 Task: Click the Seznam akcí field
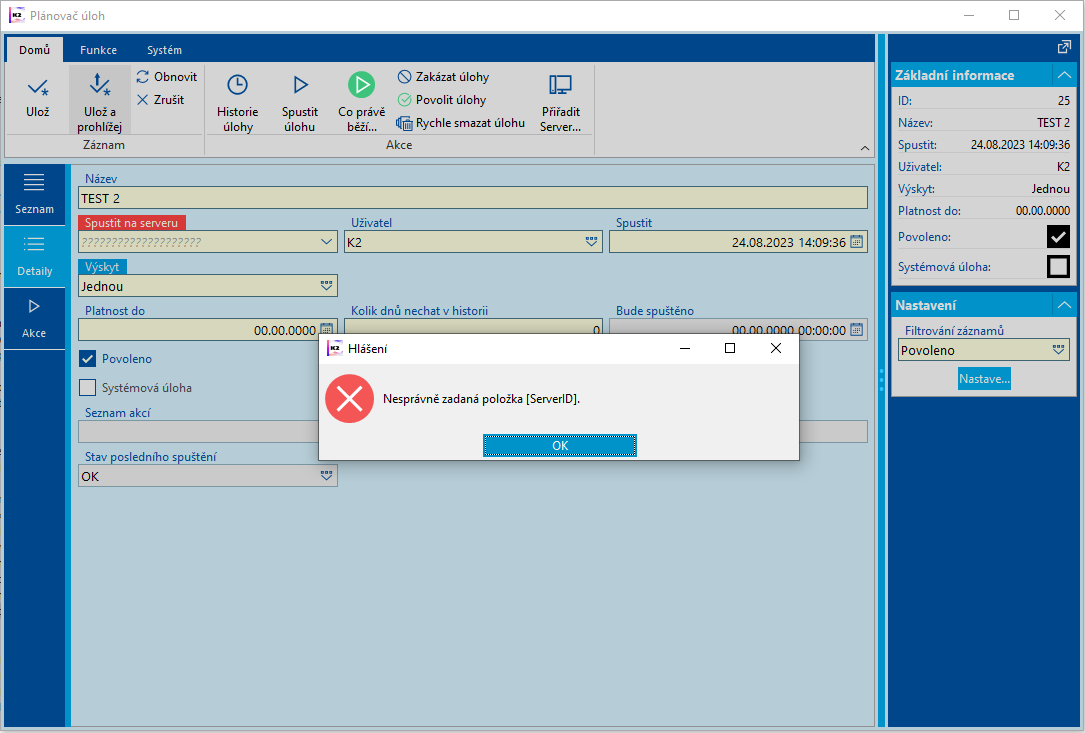click(473, 431)
